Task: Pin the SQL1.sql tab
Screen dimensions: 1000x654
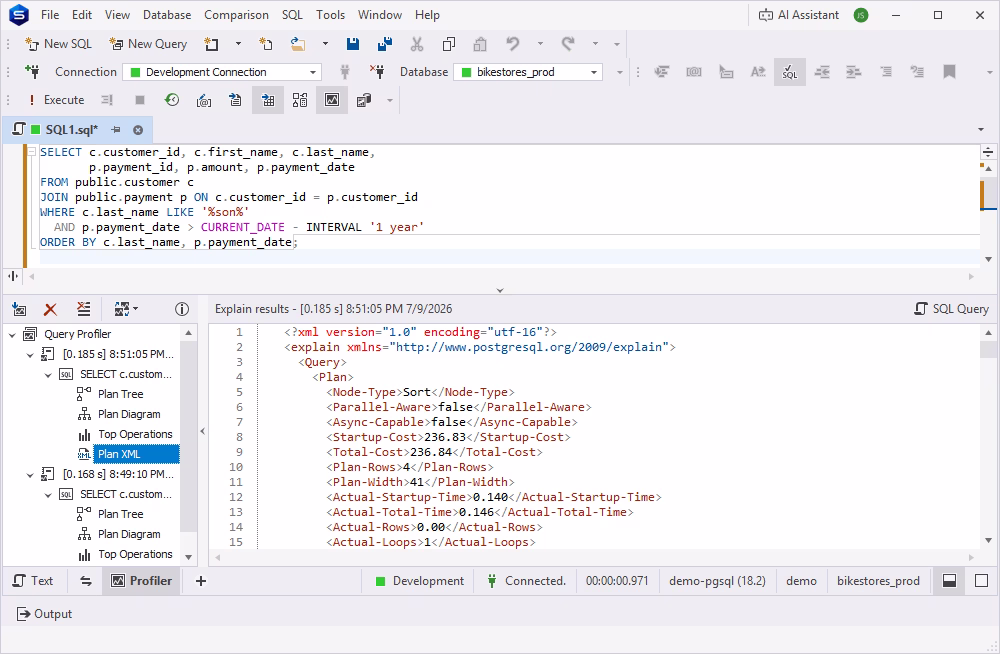Action: (x=116, y=130)
